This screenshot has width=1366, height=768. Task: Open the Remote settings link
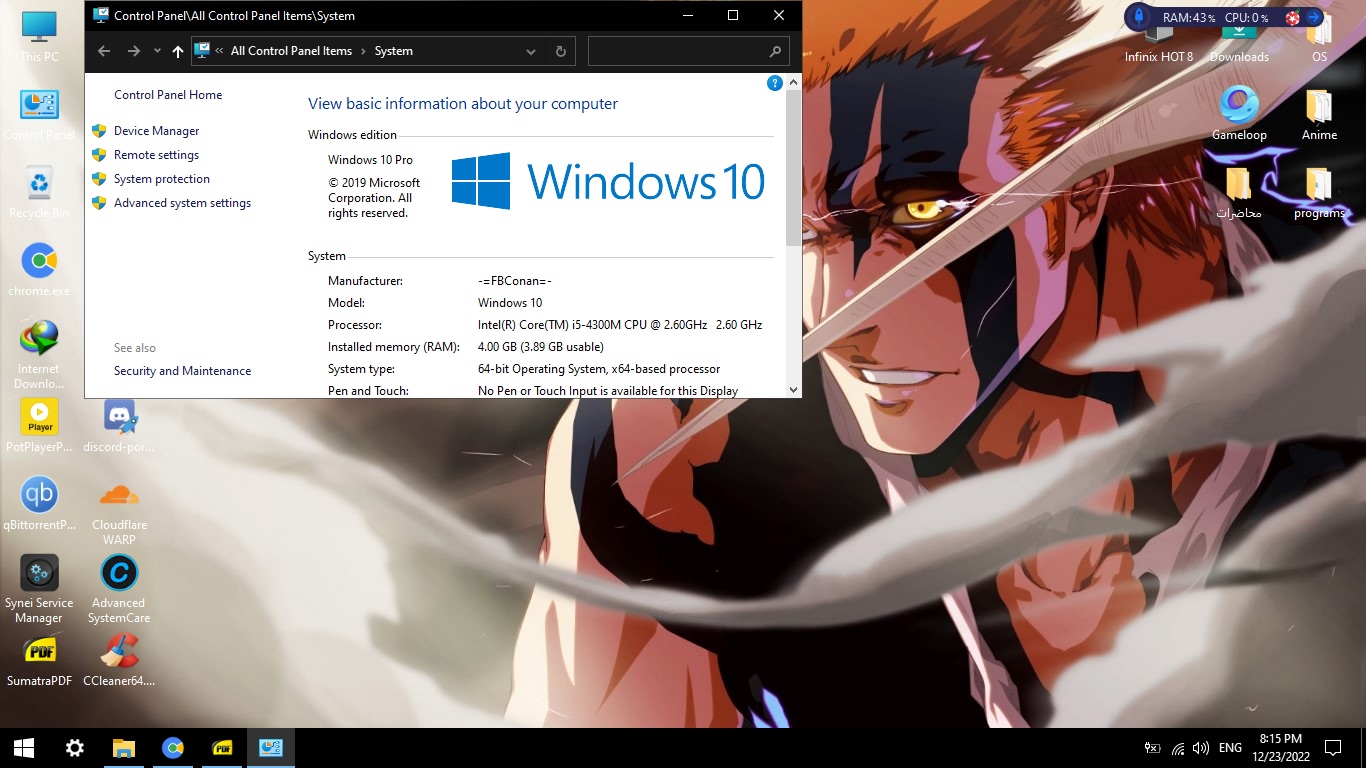coord(156,155)
